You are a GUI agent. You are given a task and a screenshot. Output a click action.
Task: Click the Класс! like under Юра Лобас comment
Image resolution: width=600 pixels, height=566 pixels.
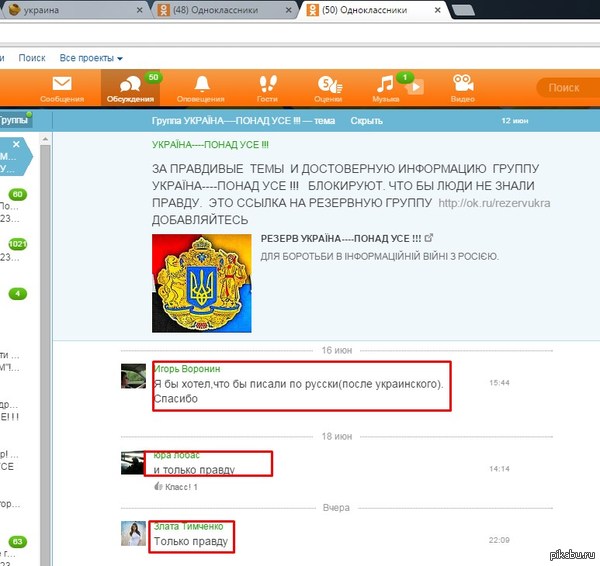[180, 487]
